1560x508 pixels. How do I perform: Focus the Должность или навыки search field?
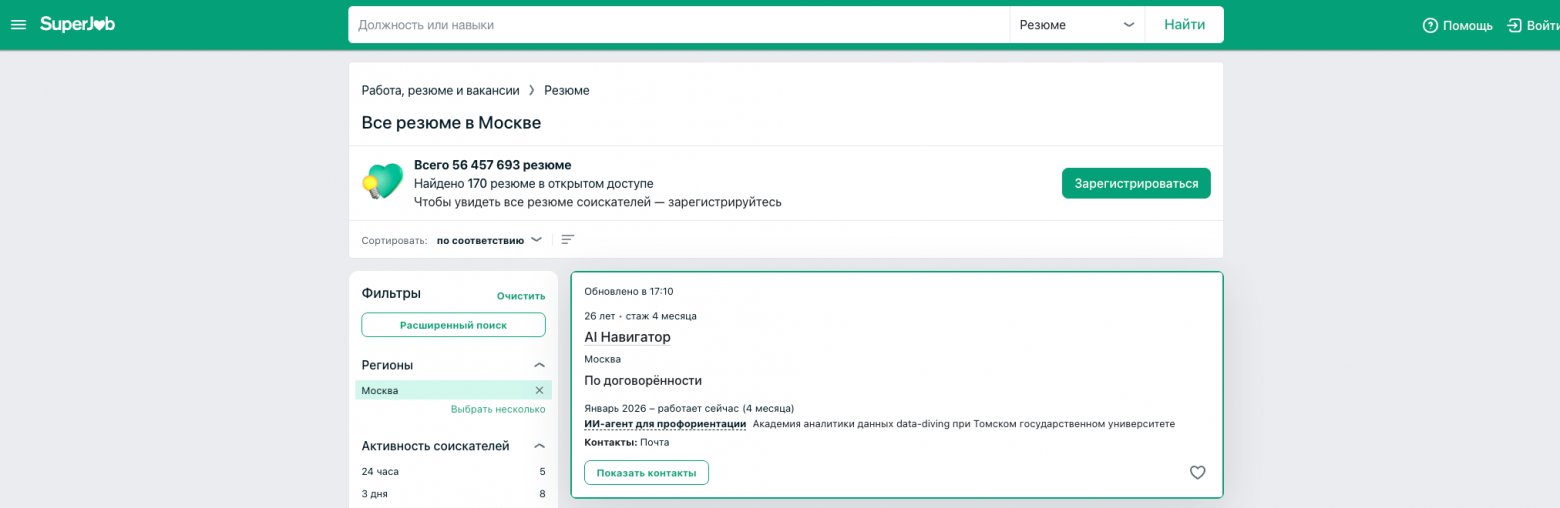click(x=679, y=25)
